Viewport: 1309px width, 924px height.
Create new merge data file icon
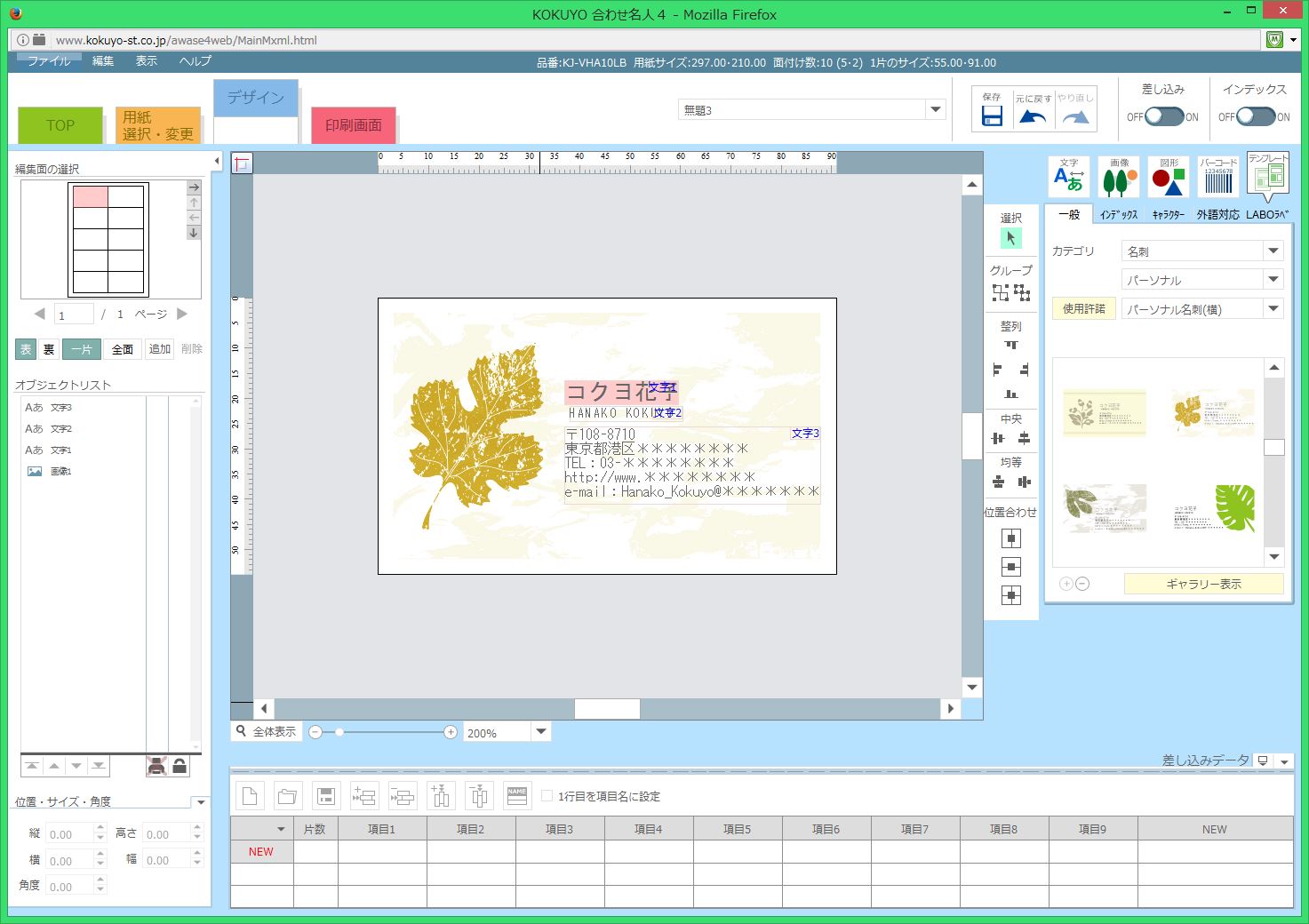pyautogui.click(x=250, y=796)
